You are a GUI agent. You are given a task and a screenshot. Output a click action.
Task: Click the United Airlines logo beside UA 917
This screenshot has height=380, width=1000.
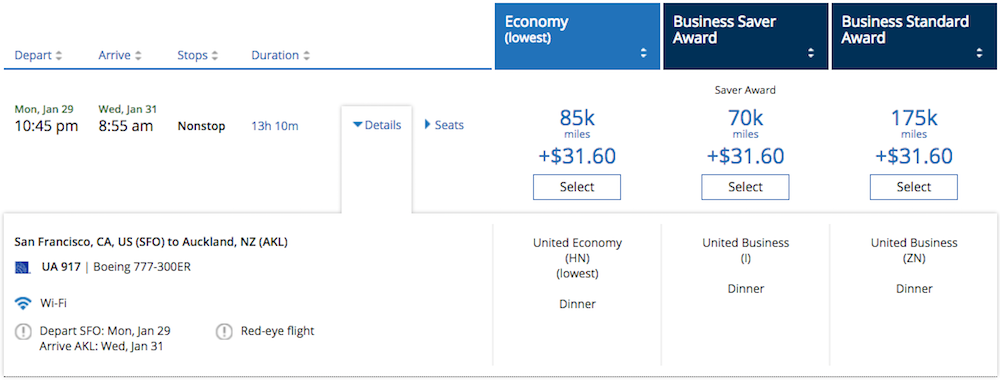click(x=23, y=267)
